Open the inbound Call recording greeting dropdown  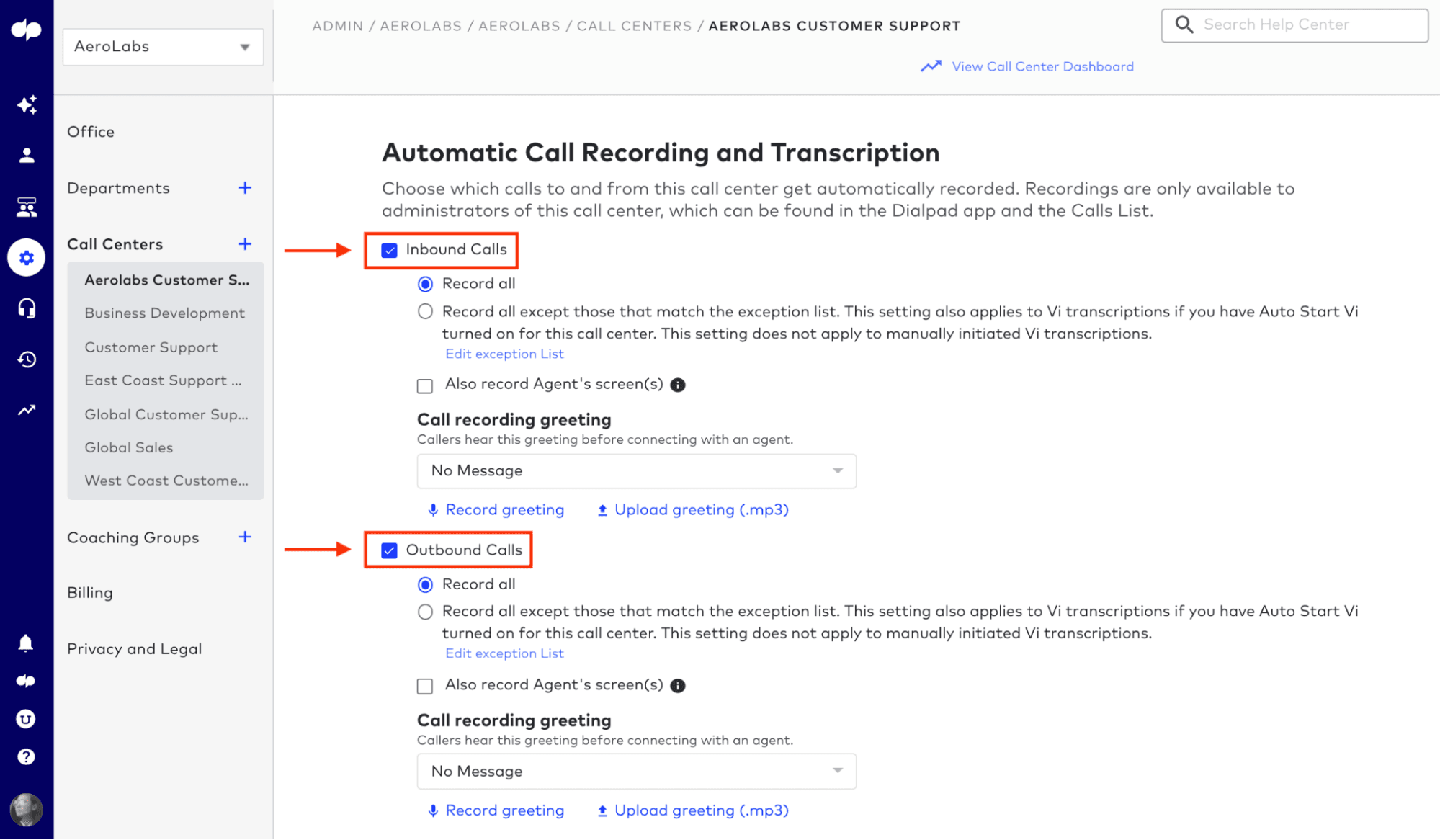(637, 471)
